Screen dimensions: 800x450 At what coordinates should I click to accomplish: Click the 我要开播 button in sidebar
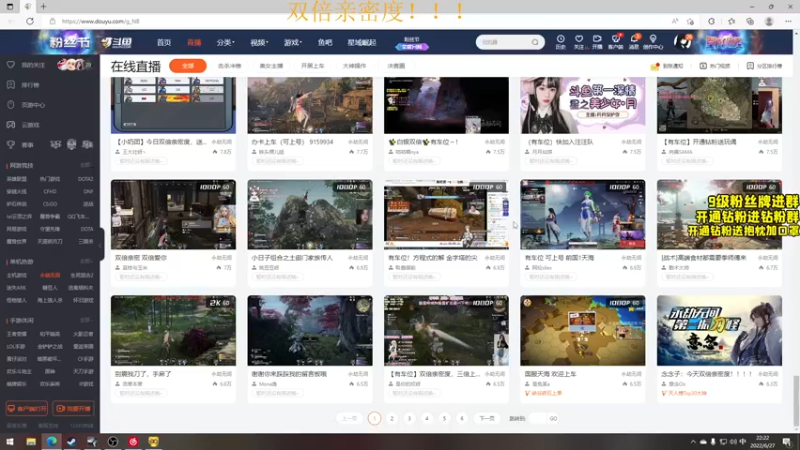73,409
